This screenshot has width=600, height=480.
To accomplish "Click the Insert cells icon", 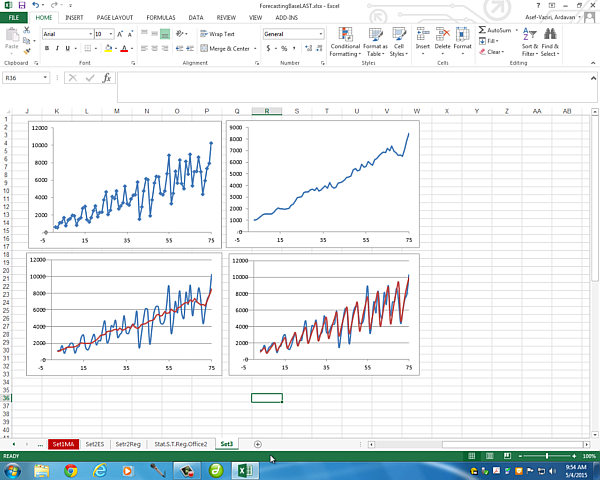I will pos(422,34).
